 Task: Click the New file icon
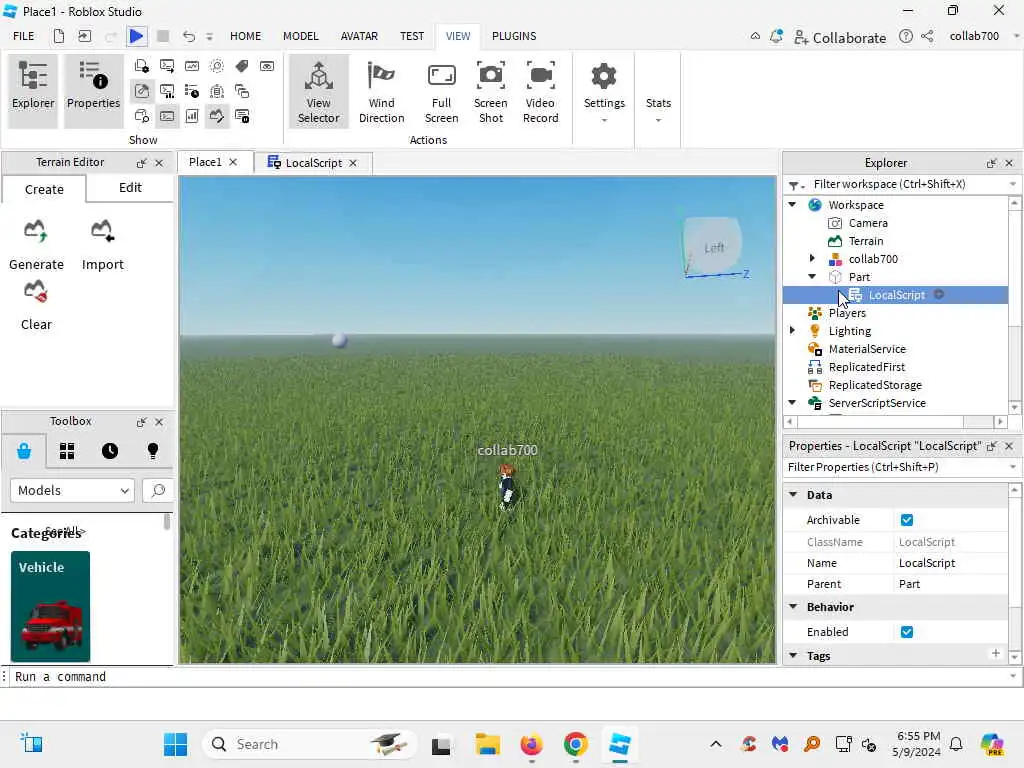tap(59, 36)
